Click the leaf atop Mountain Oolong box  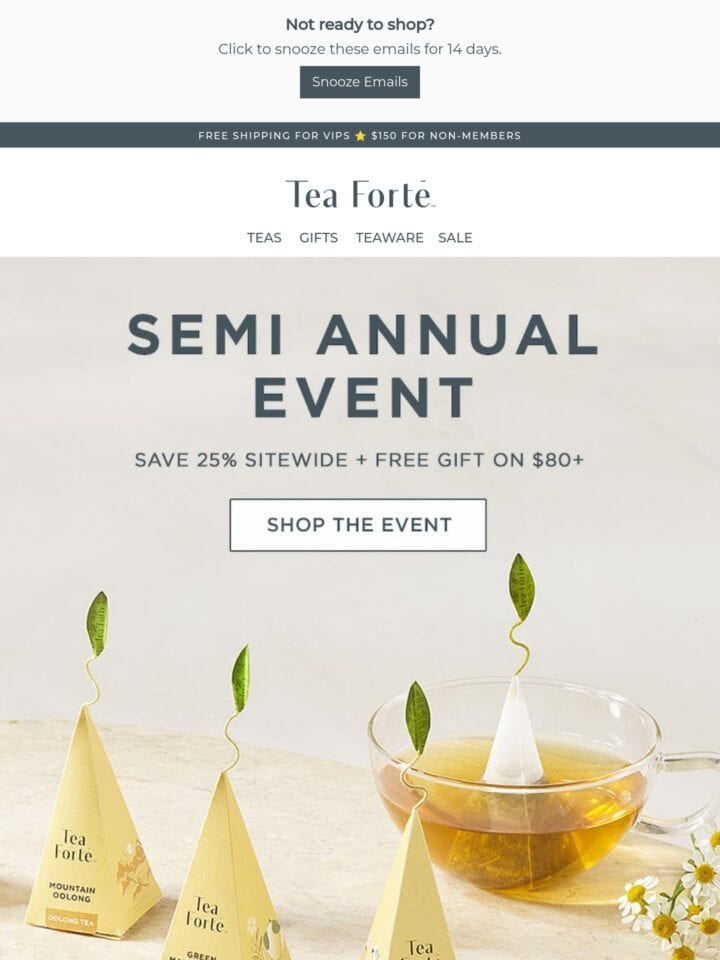coord(97,623)
